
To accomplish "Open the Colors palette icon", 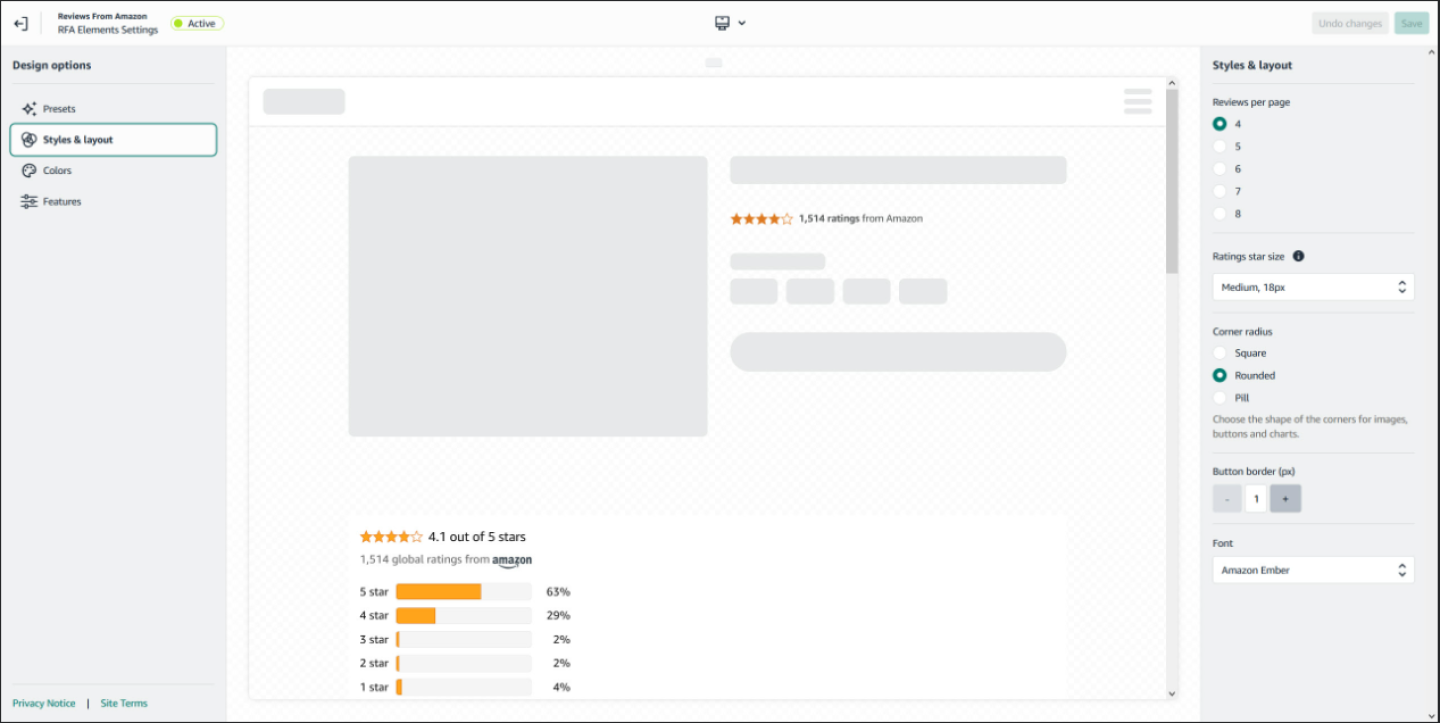I will 28,170.
